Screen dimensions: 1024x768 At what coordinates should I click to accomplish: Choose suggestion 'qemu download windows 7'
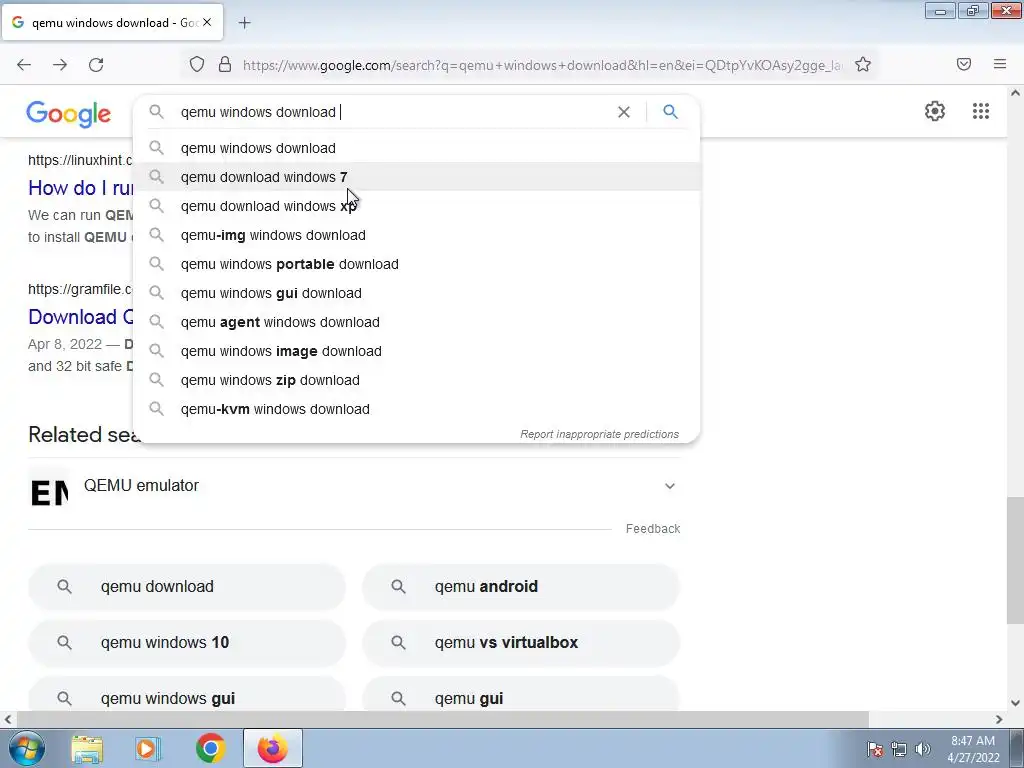coord(417,177)
